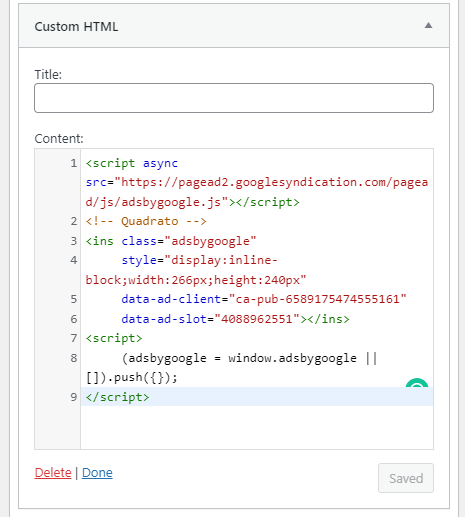Viewport: 465px width, 517px height.
Task: Click the empty area below line 9 in editor
Action: pyautogui.click(x=257, y=427)
